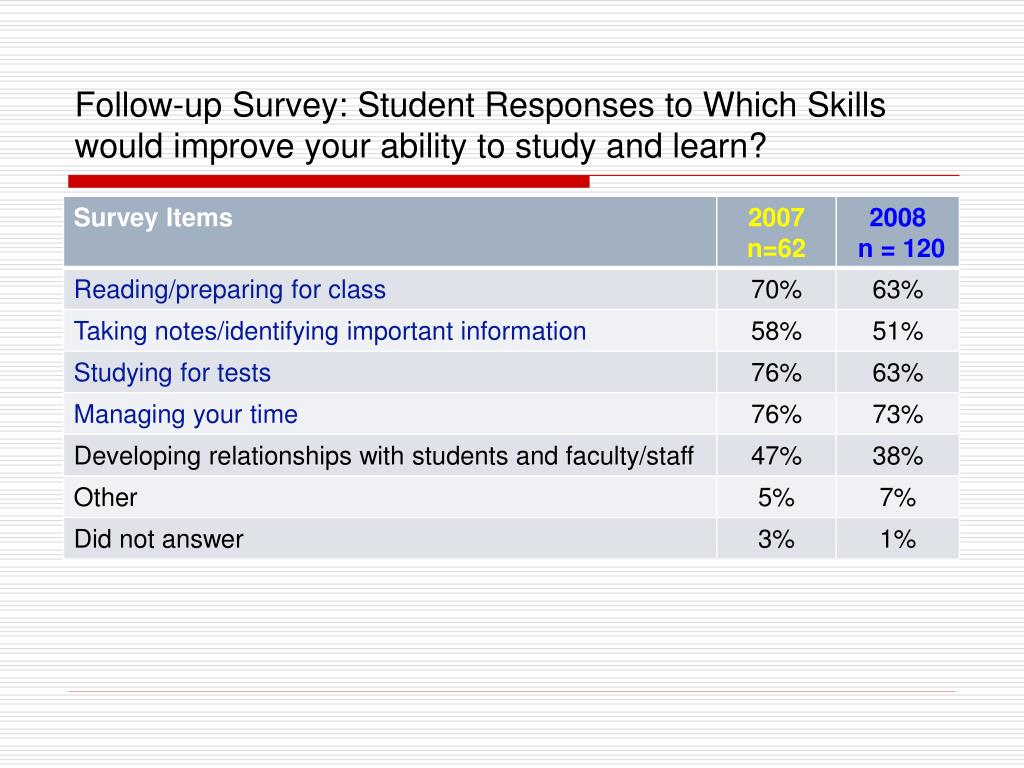Image resolution: width=1024 pixels, height=768 pixels.
Task: Click the 5% value in Other row
Action: point(776,498)
